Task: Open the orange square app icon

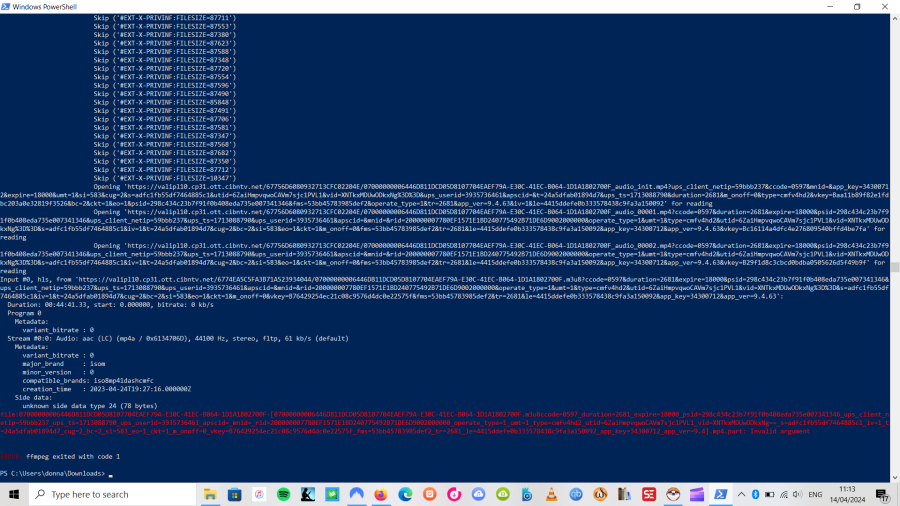Action: tap(429, 494)
